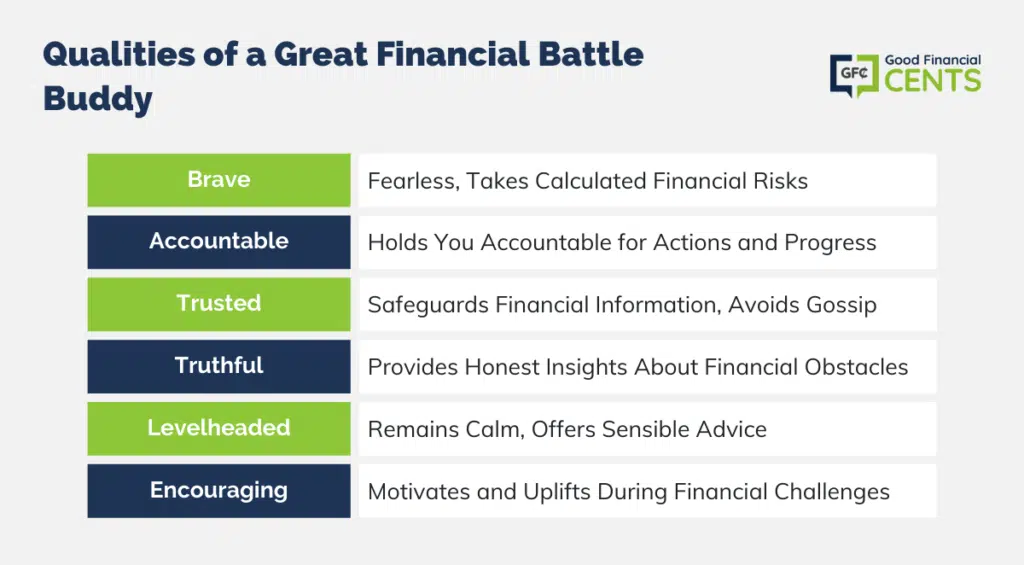The width and height of the screenshot is (1024, 565).
Task: Click the green Trusted label box
Action: point(219,304)
